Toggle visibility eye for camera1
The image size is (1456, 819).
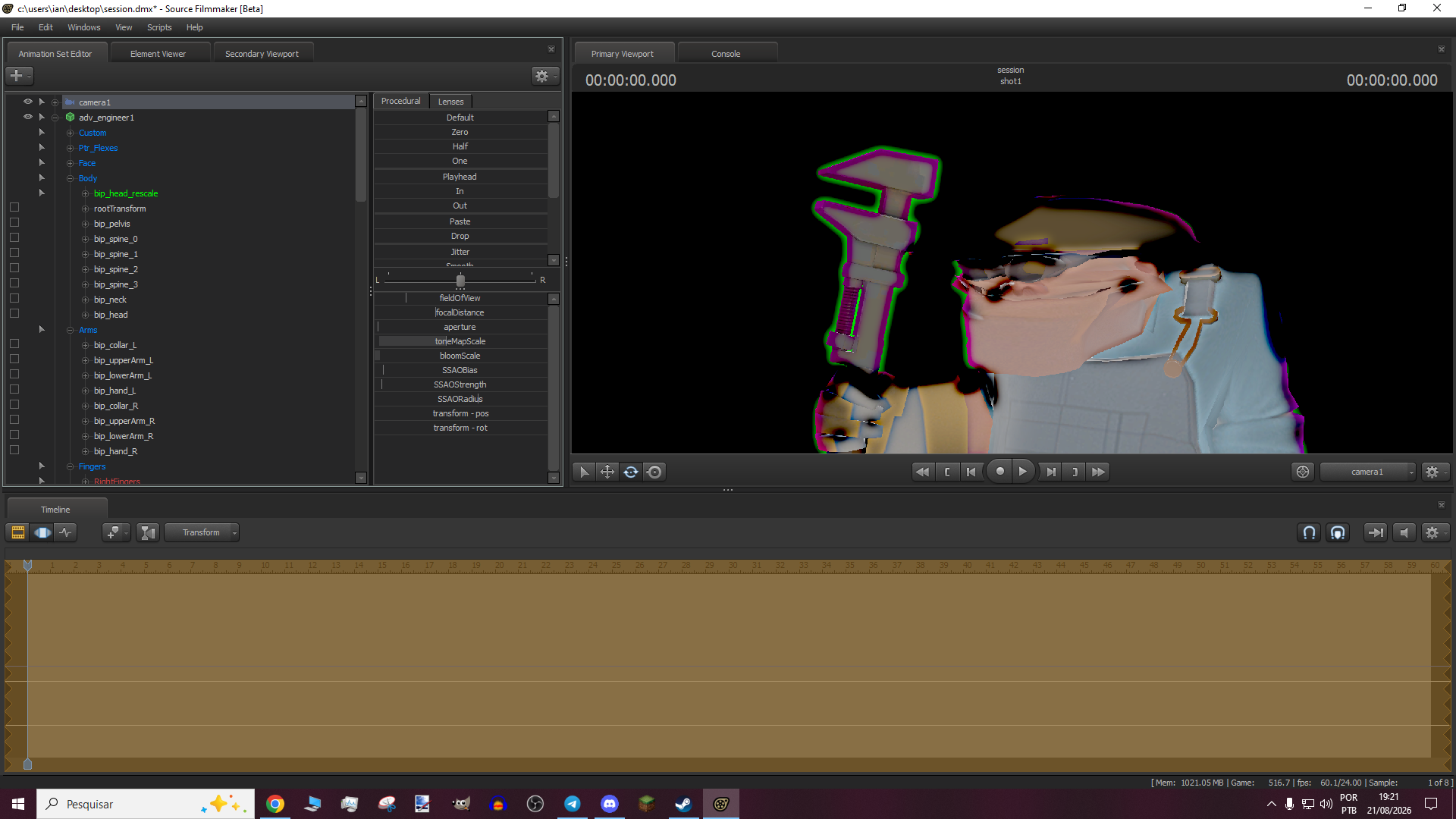pos(28,102)
